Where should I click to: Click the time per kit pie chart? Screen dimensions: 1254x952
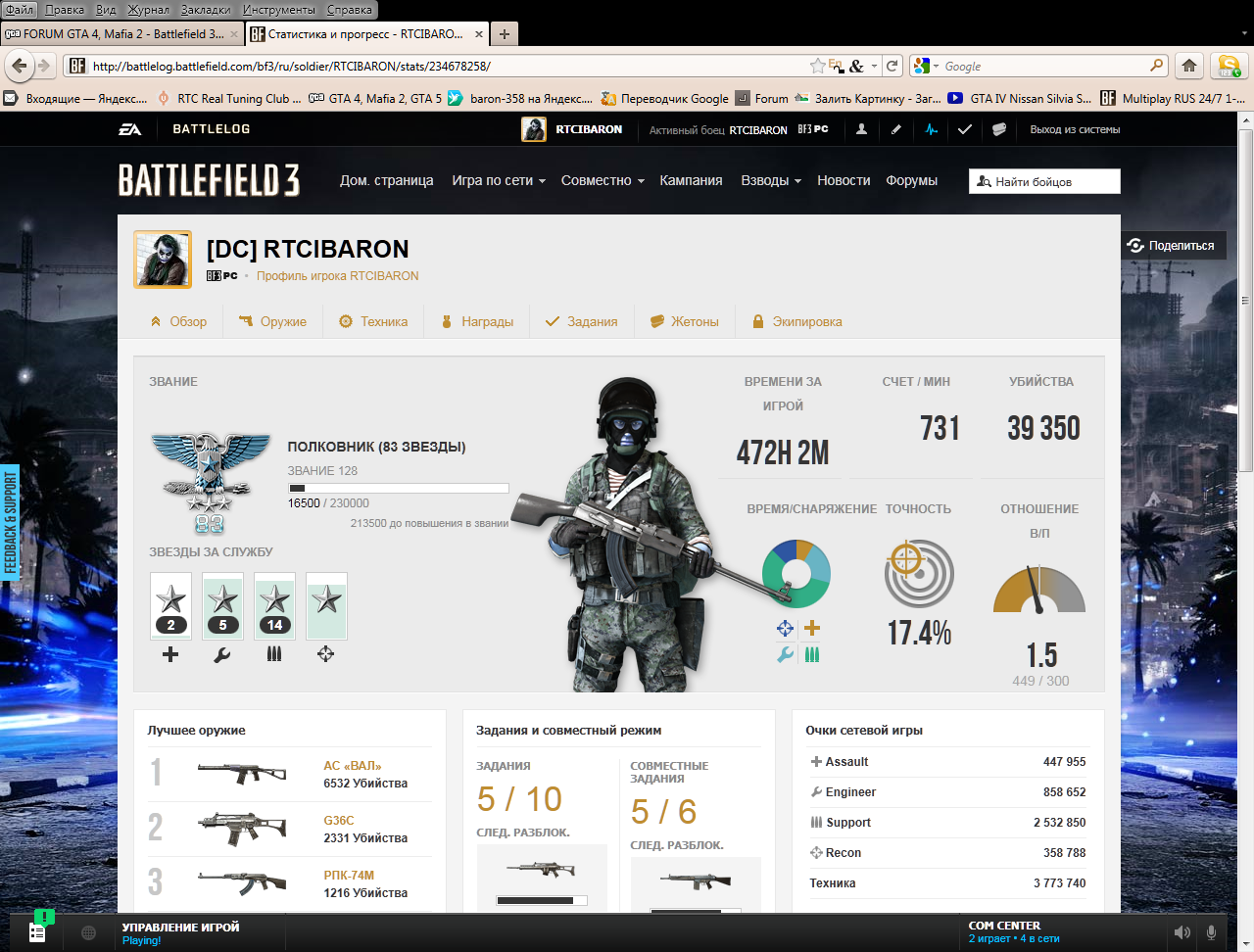point(796,574)
